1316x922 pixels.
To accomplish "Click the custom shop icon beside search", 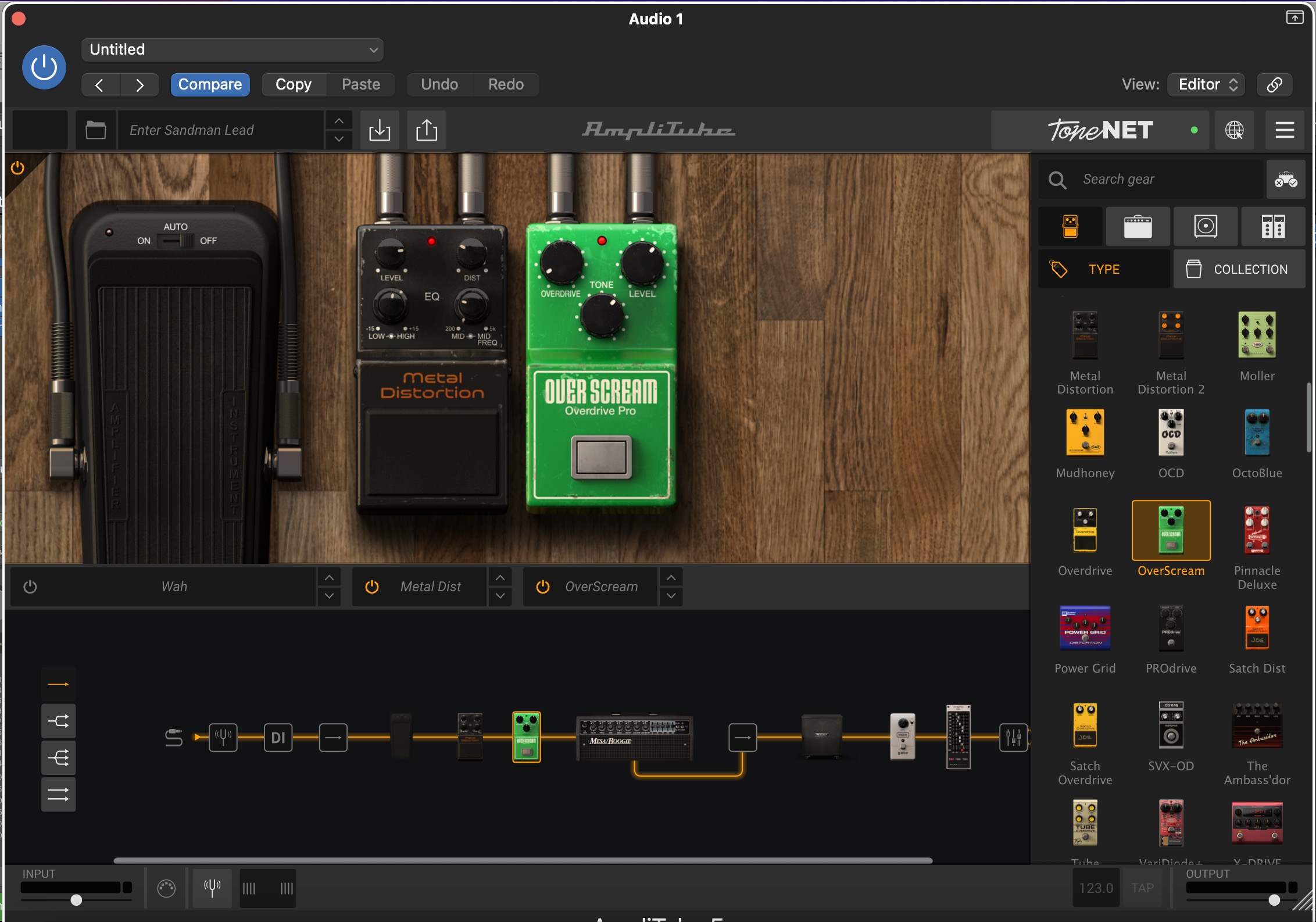I will click(1286, 180).
